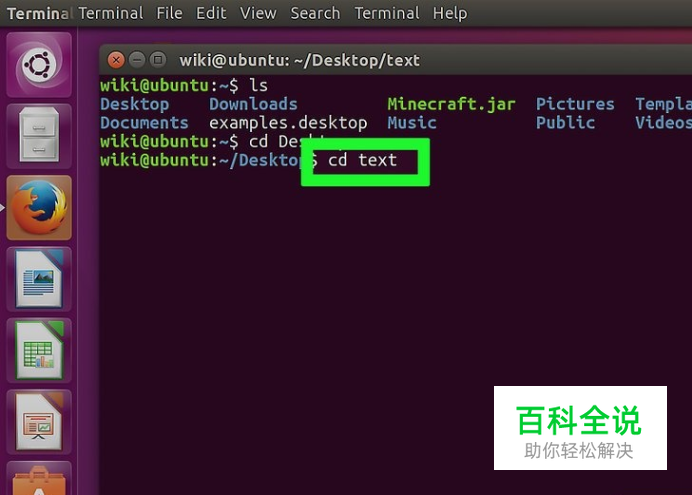Open the Terminal menu item
The width and height of the screenshot is (692, 495).
(387, 13)
